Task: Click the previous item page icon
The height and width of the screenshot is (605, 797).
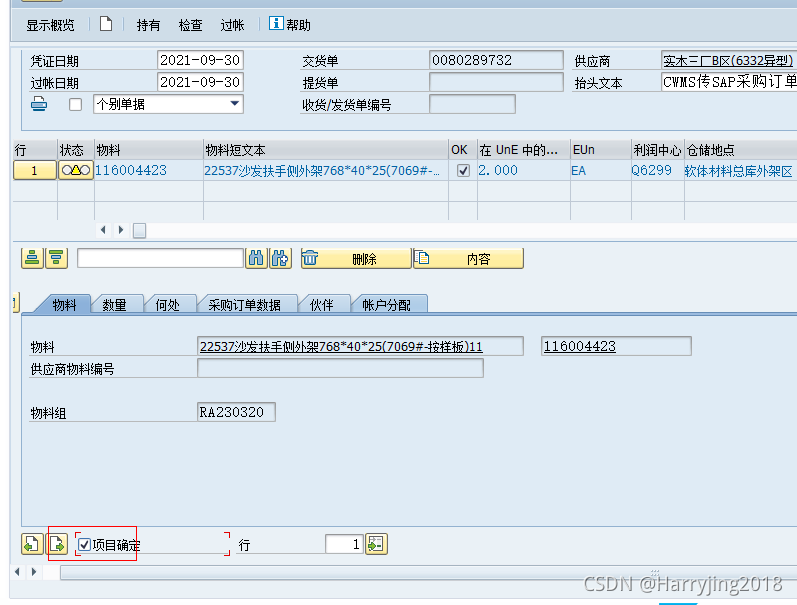Action: tap(32, 544)
